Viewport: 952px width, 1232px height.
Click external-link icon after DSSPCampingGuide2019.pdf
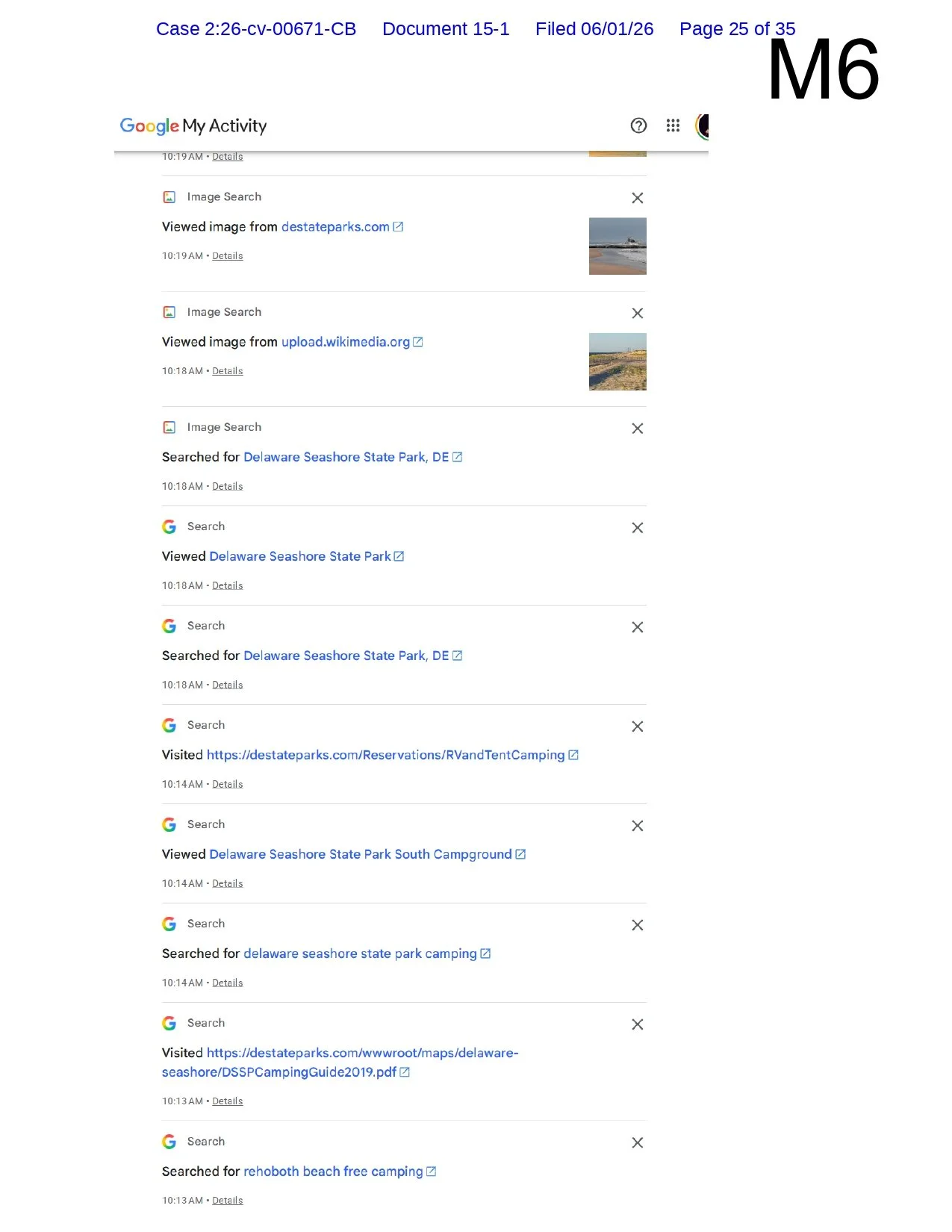[405, 1072]
